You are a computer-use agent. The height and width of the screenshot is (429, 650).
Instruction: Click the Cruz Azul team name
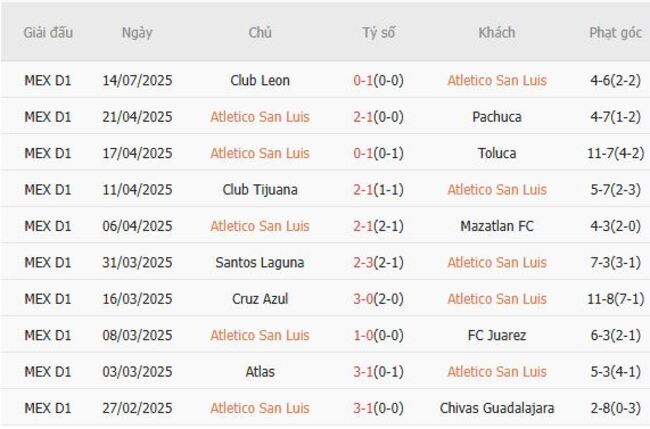click(260, 299)
